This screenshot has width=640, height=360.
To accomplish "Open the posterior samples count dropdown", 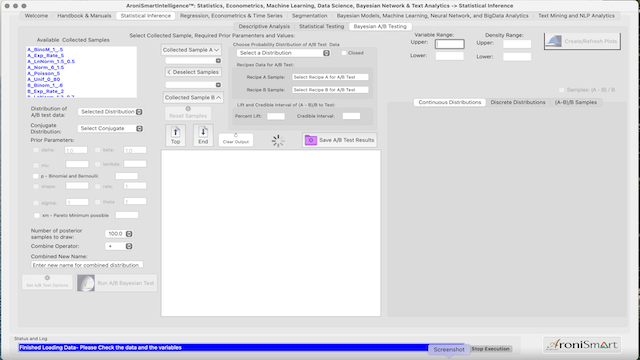I will [119, 234].
